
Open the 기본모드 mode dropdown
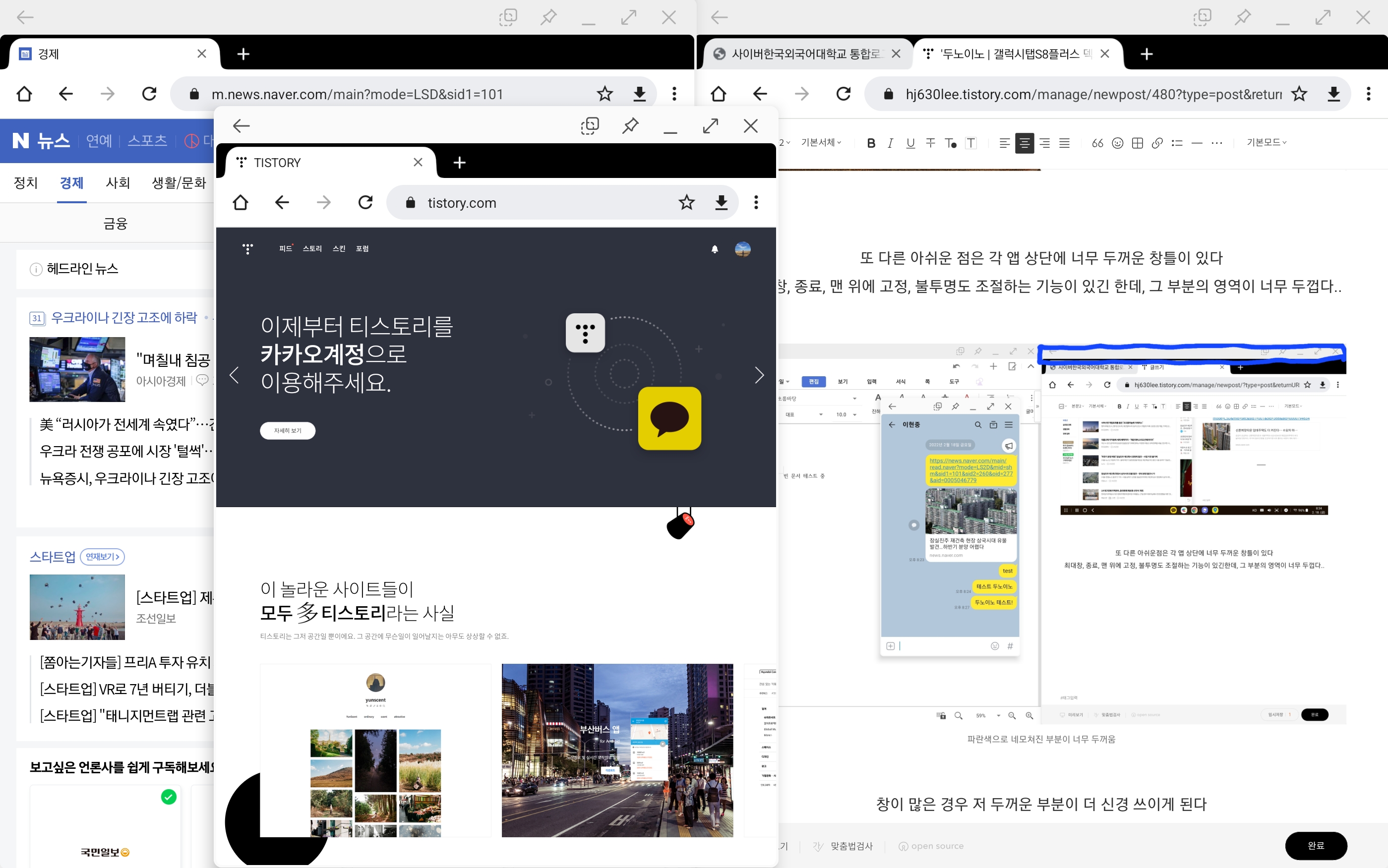point(1266,142)
